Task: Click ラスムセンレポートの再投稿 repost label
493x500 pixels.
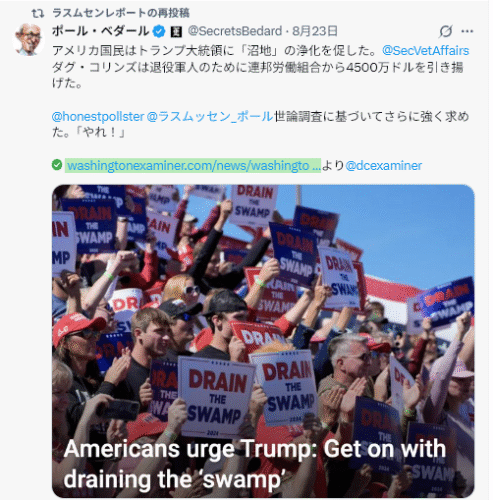Action: pos(121,13)
